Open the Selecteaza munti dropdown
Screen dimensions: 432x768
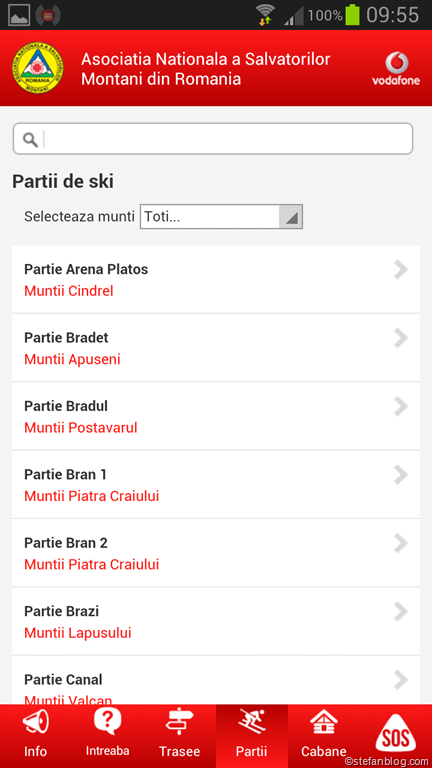[x=221, y=216]
